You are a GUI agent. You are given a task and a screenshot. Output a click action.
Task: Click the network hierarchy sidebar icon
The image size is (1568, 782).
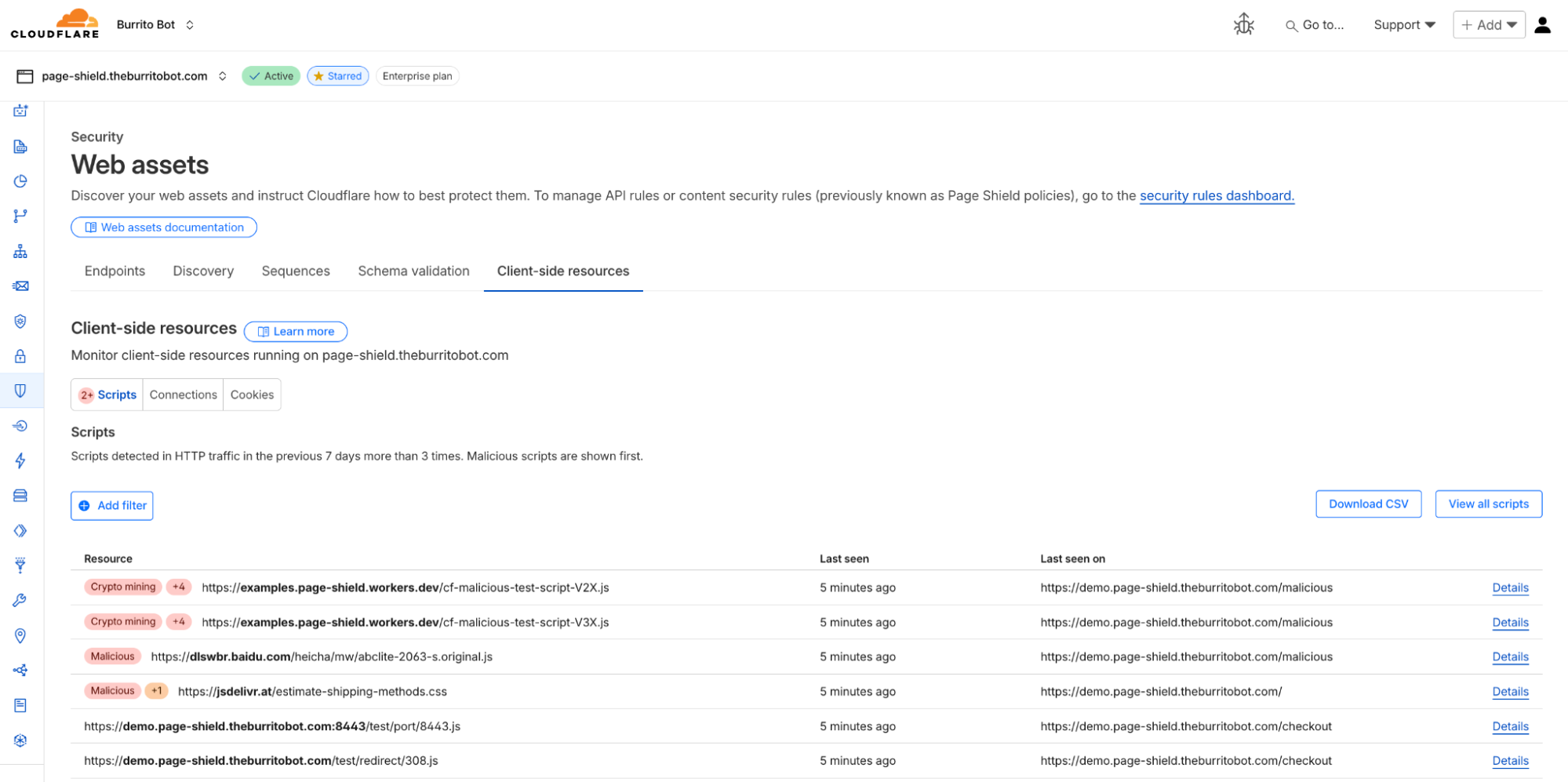pos(20,252)
